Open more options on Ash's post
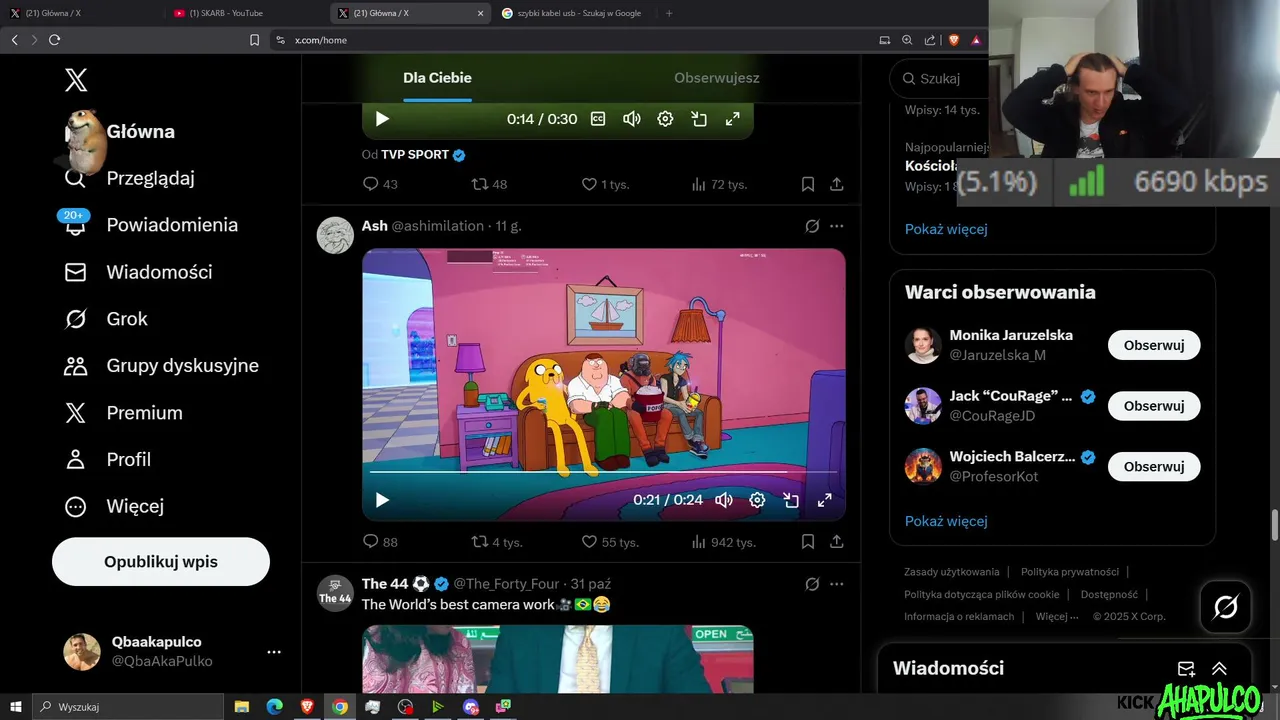The image size is (1280, 720). [837, 226]
